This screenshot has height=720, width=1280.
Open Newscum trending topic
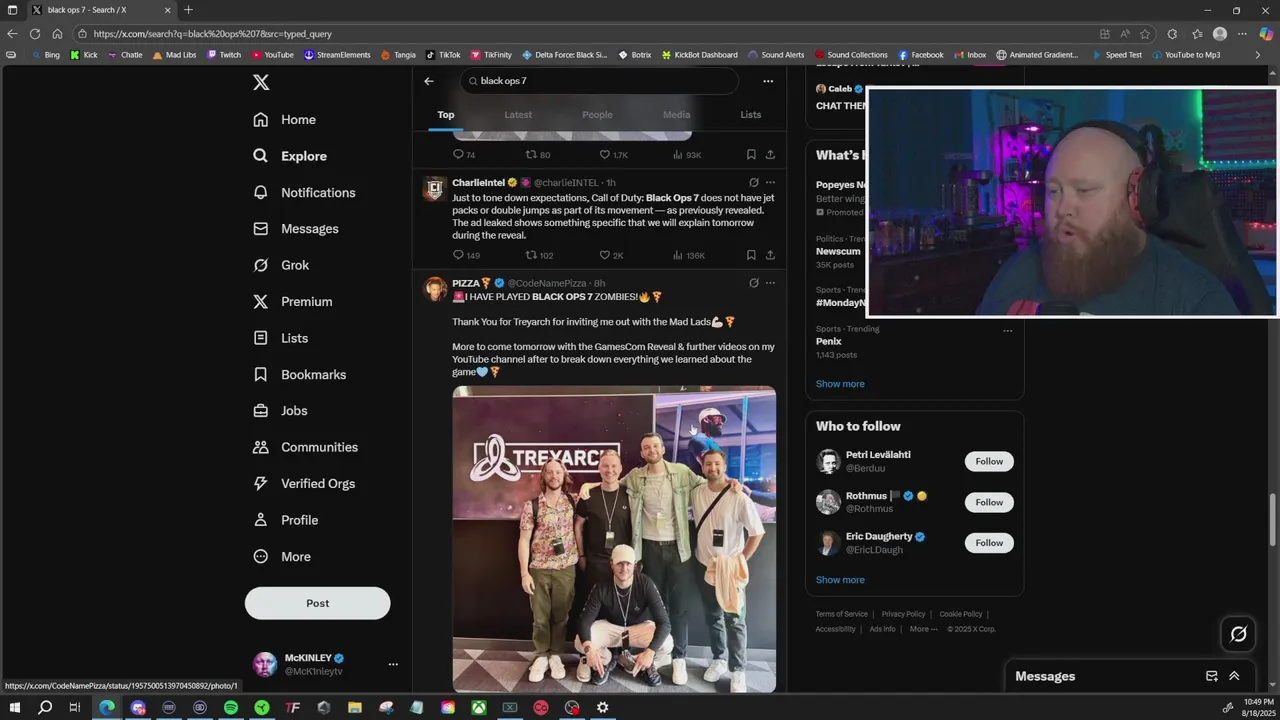coord(838,252)
